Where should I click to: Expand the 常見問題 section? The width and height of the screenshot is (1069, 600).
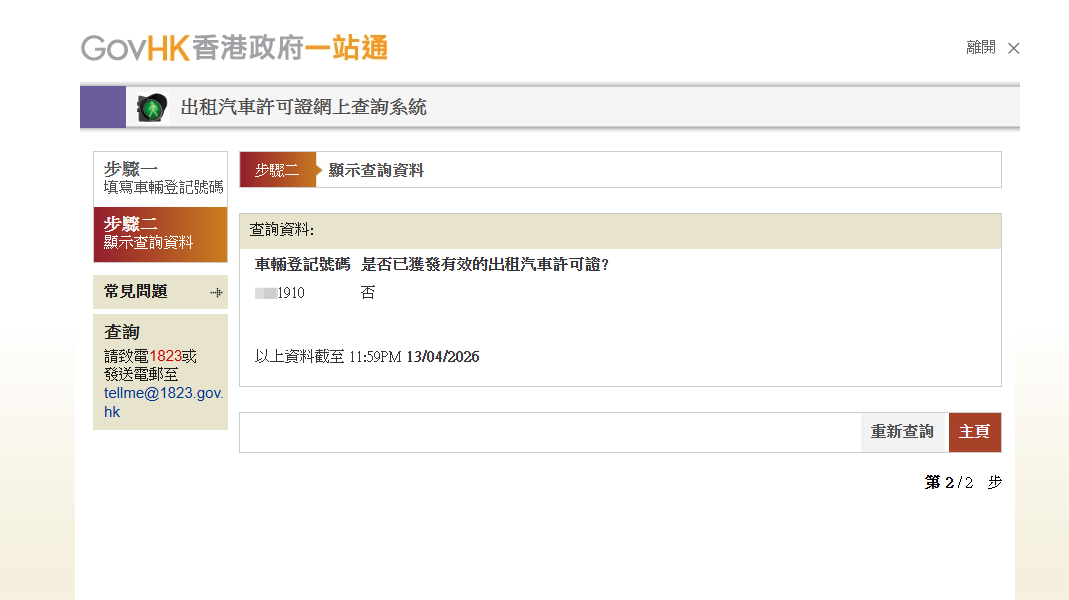pos(136,292)
